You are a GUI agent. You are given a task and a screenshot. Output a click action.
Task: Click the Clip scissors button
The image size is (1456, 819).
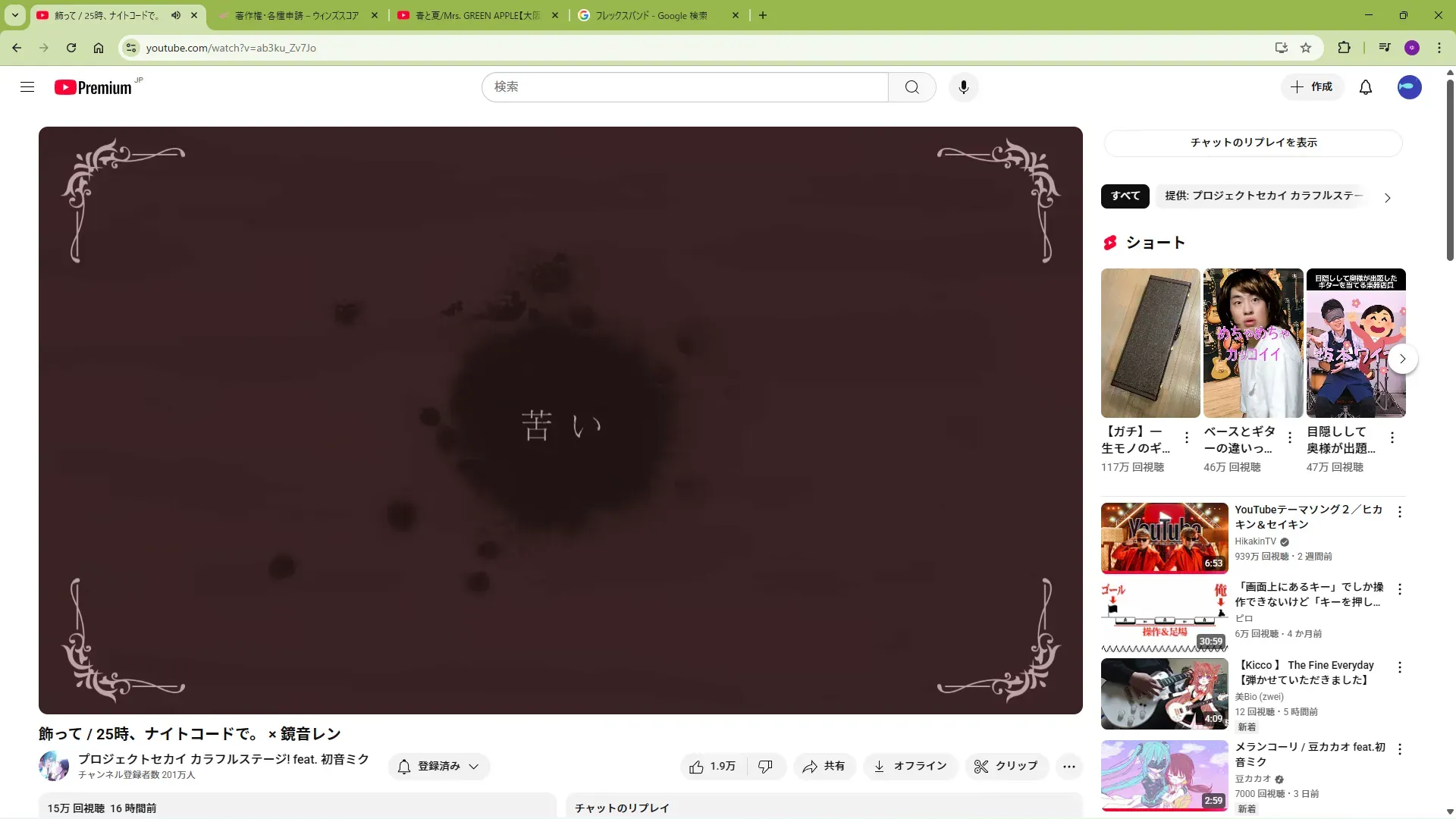pos(1006,767)
